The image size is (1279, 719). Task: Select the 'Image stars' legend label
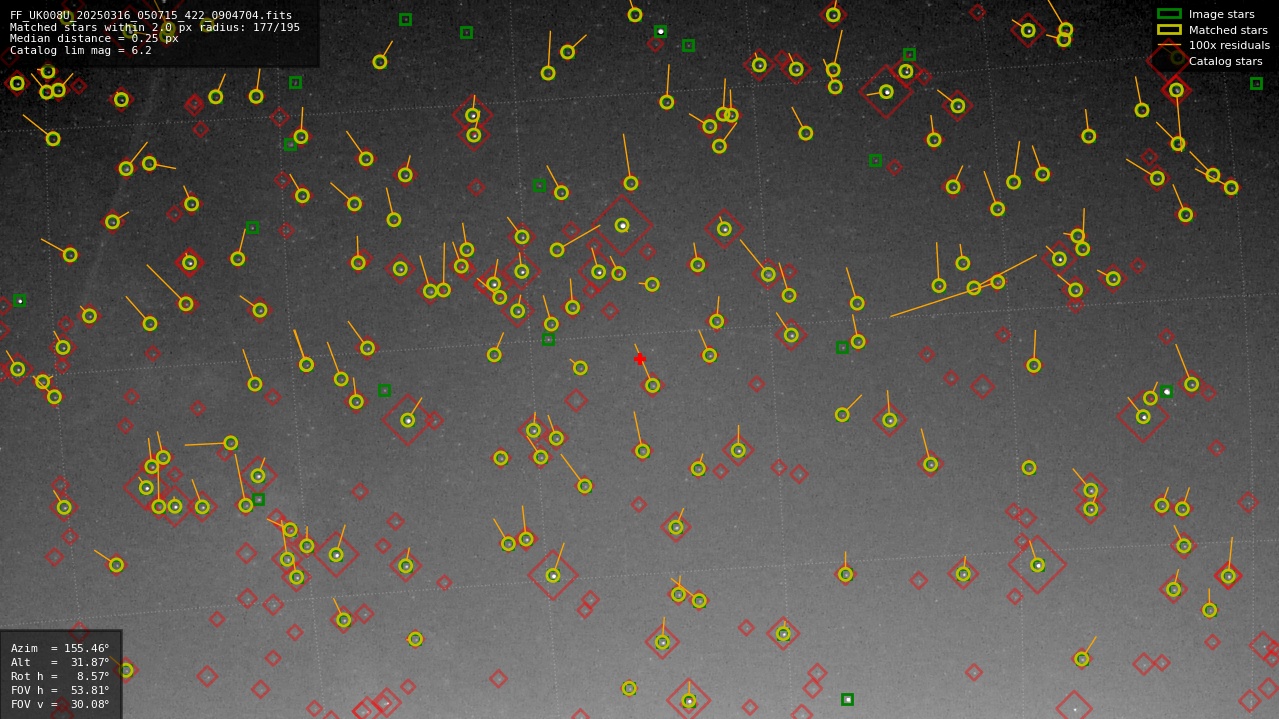pos(1221,15)
